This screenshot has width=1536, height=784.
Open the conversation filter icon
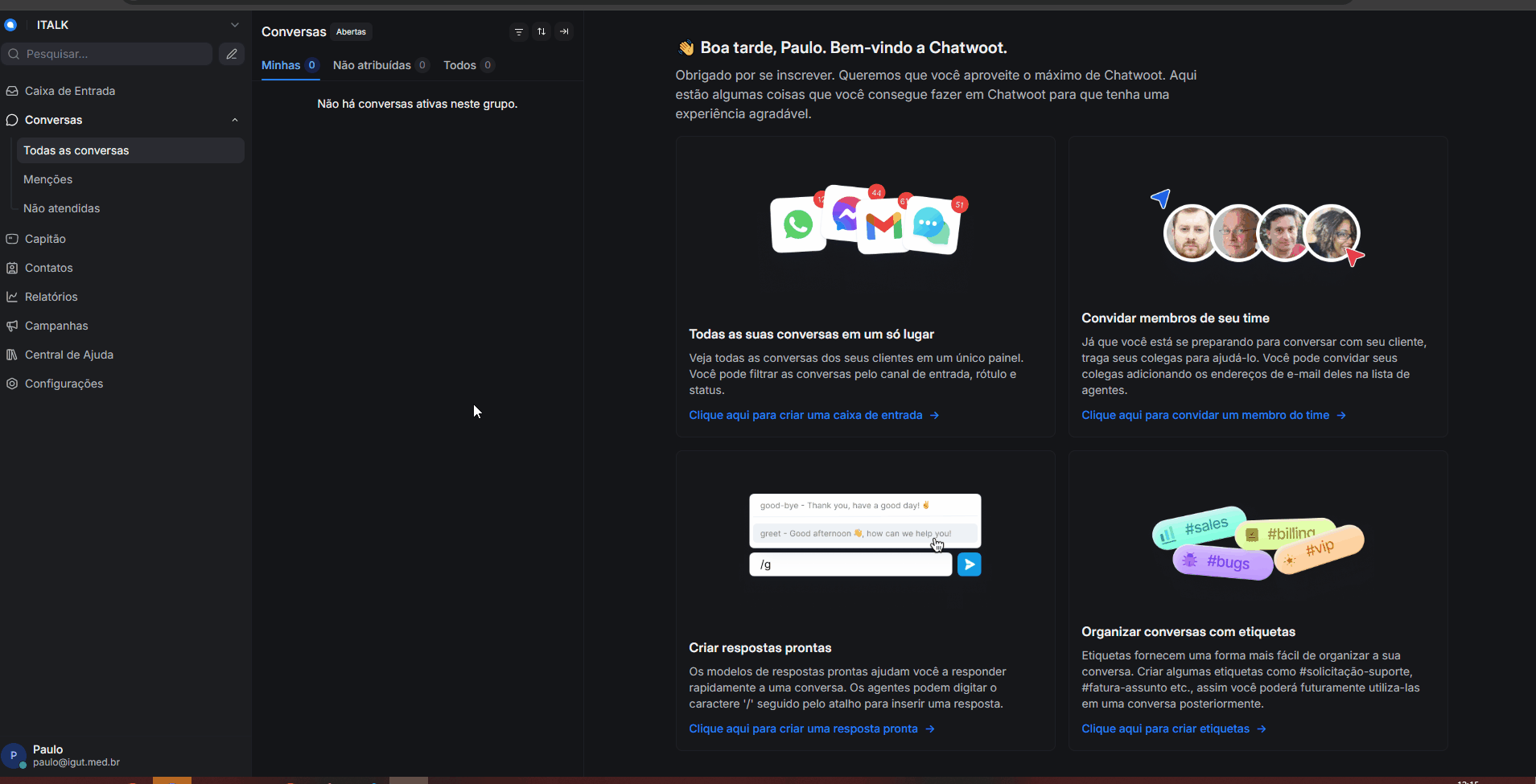click(519, 31)
